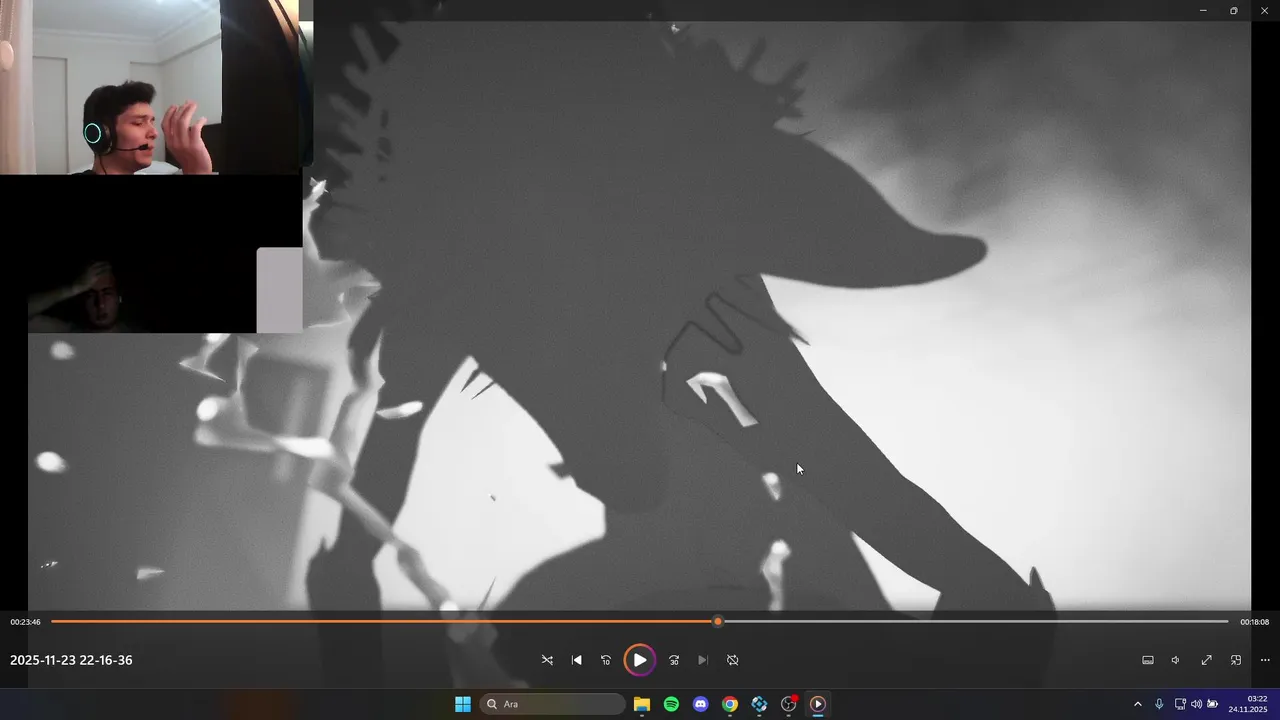
Task: Toggle shuffle mode in the player
Action: (547, 660)
